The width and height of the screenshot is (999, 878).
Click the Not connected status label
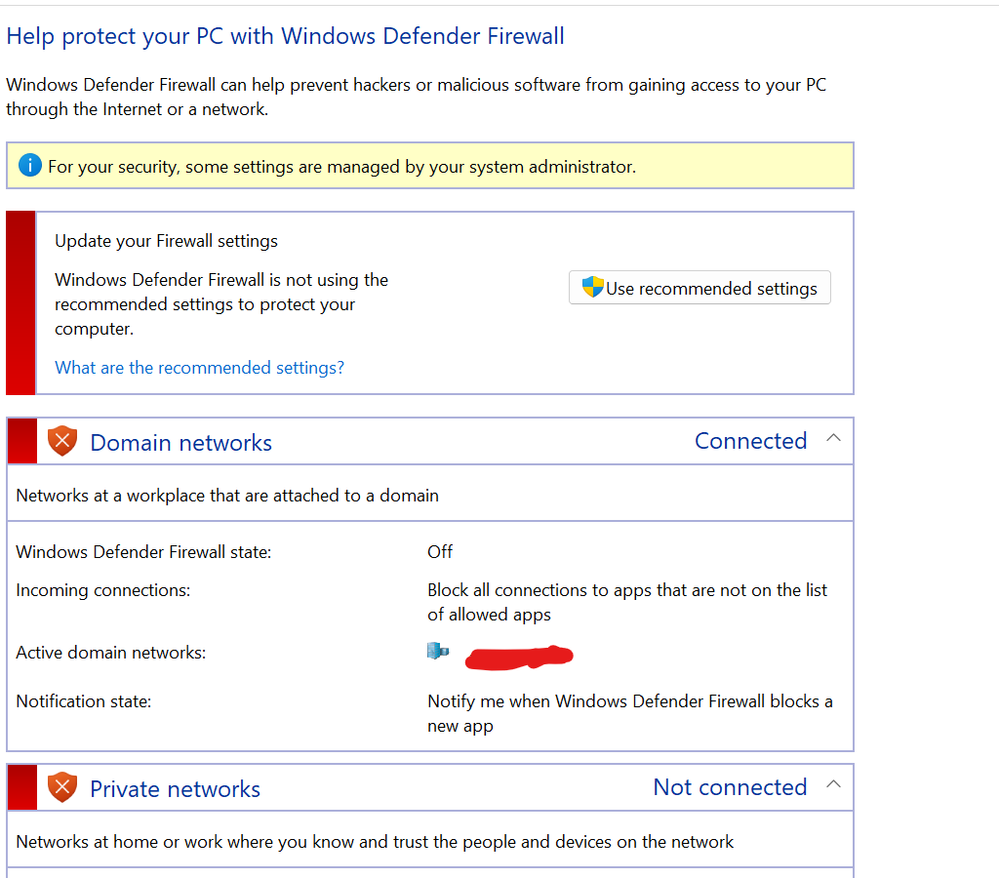729,787
